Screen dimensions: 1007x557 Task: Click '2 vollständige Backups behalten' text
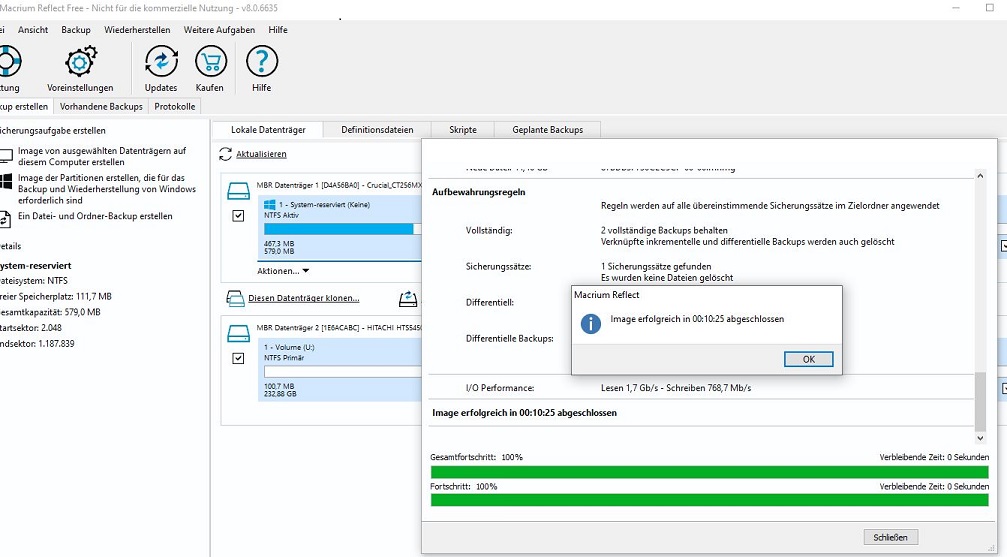point(664,230)
